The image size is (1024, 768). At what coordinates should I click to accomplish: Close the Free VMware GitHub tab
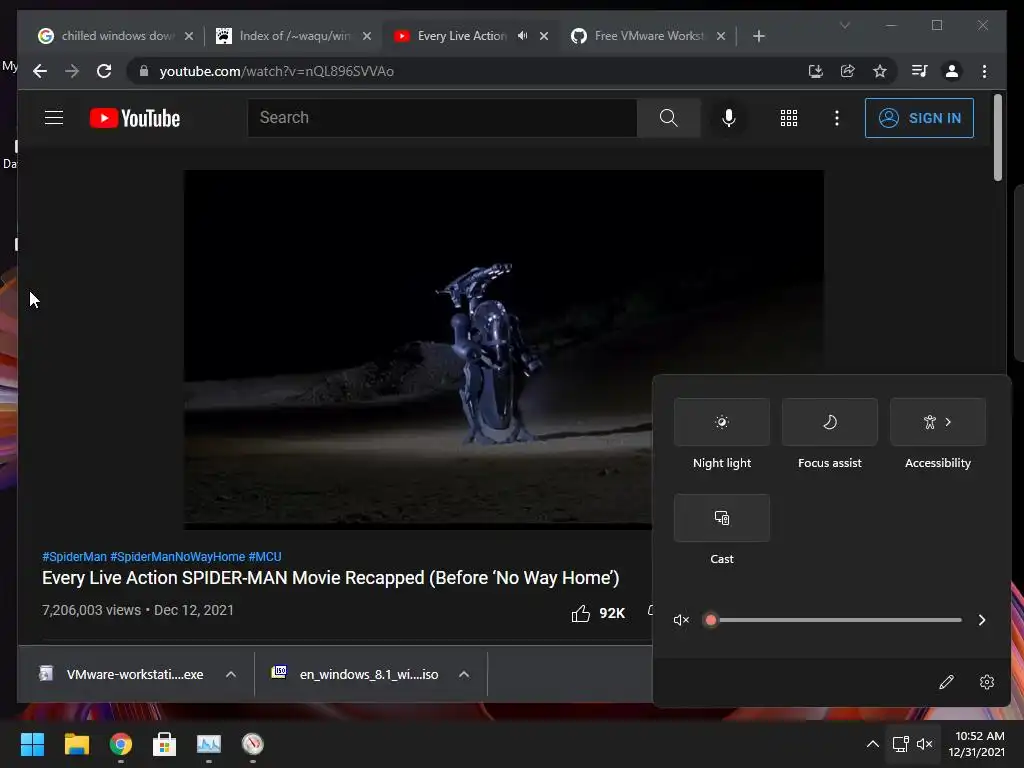tap(721, 36)
